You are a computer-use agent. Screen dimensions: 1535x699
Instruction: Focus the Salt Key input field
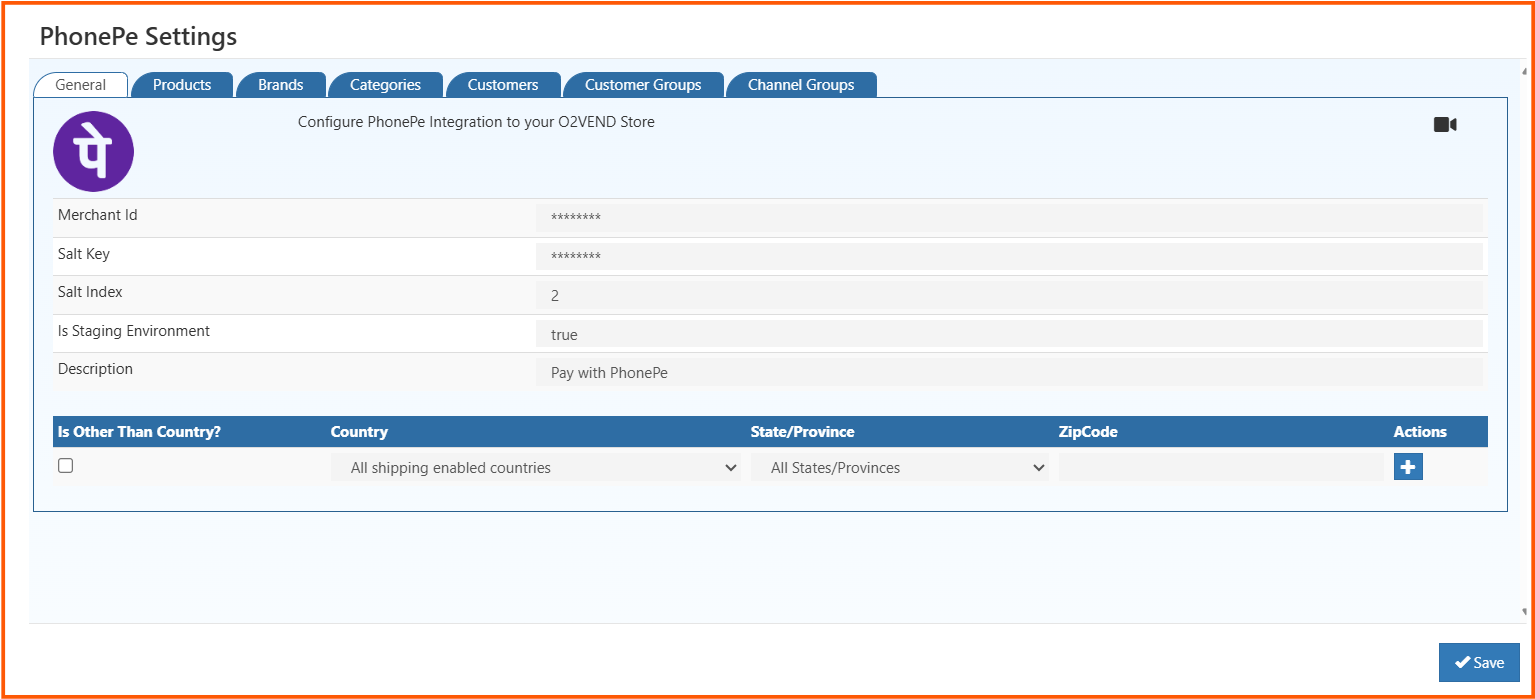[1008, 257]
